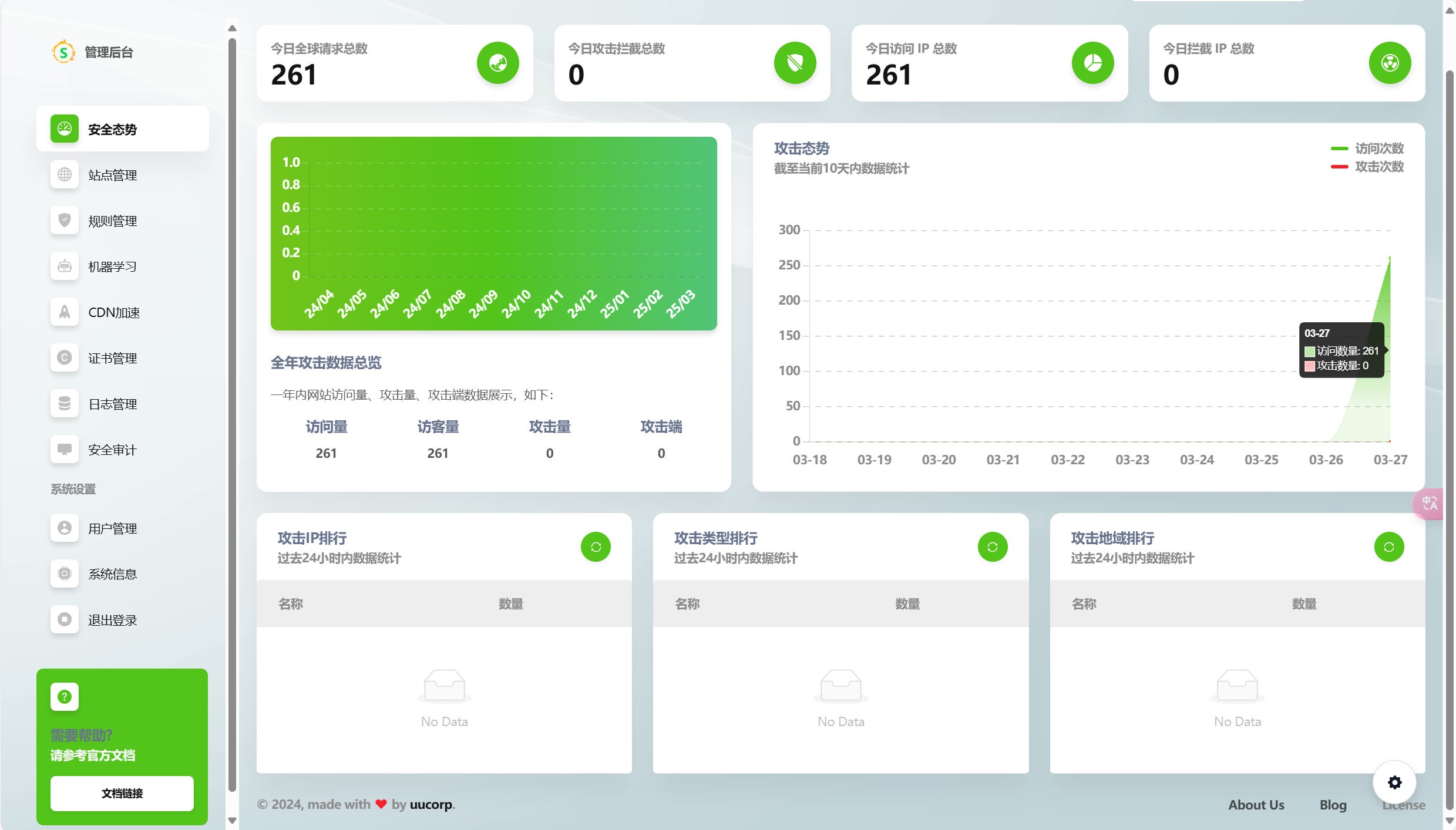Open the About Us footer link

pyautogui.click(x=1256, y=805)
